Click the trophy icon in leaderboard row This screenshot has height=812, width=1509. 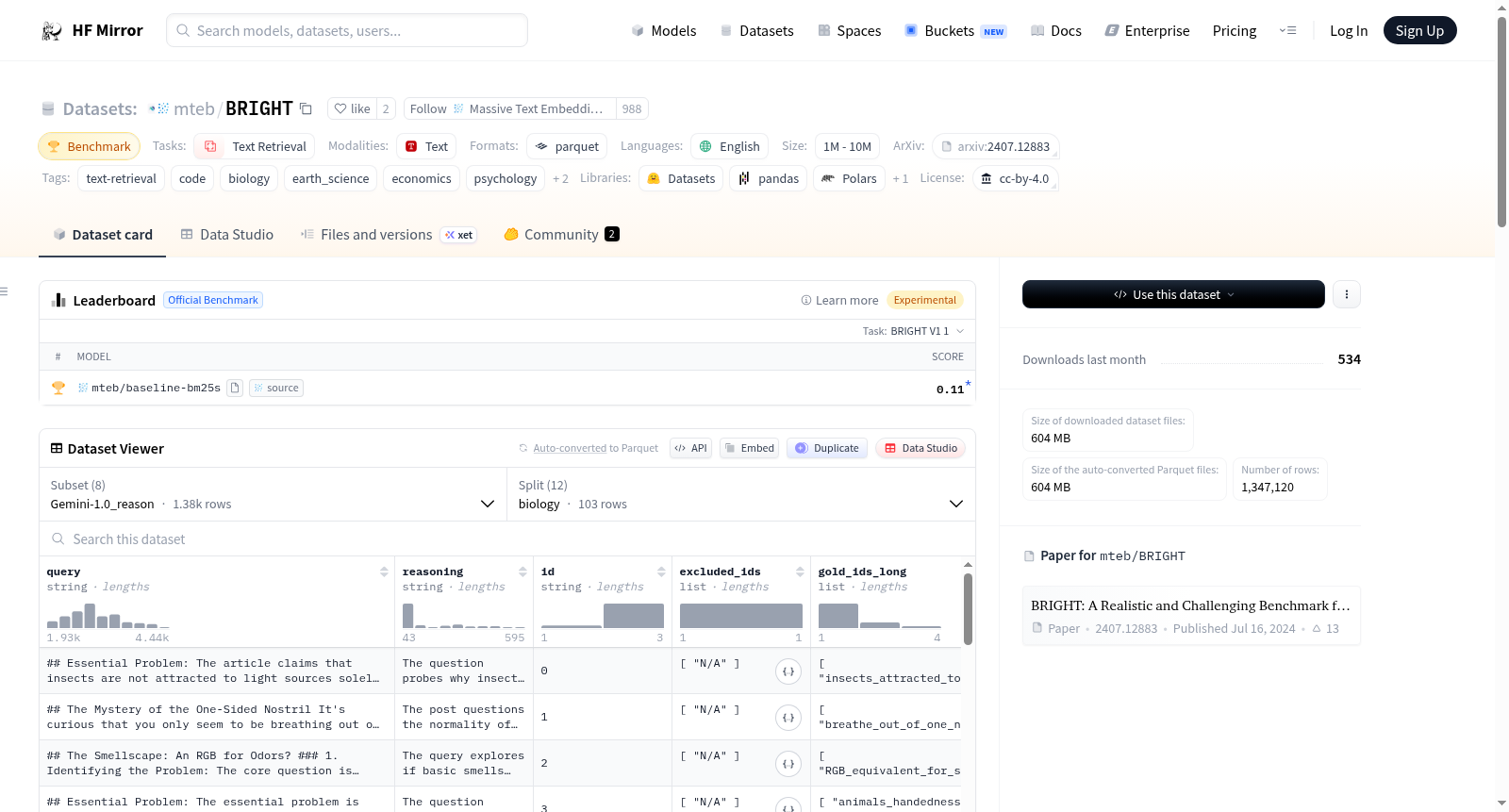[x=58, y=388]
